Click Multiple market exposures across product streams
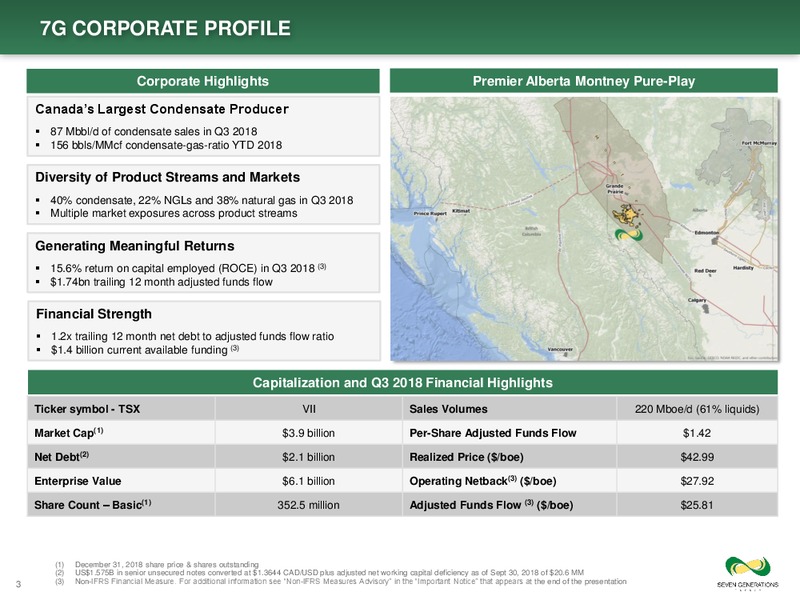This screenshot has width=800, height=600. pyautogui.click(x=173, y=213)
